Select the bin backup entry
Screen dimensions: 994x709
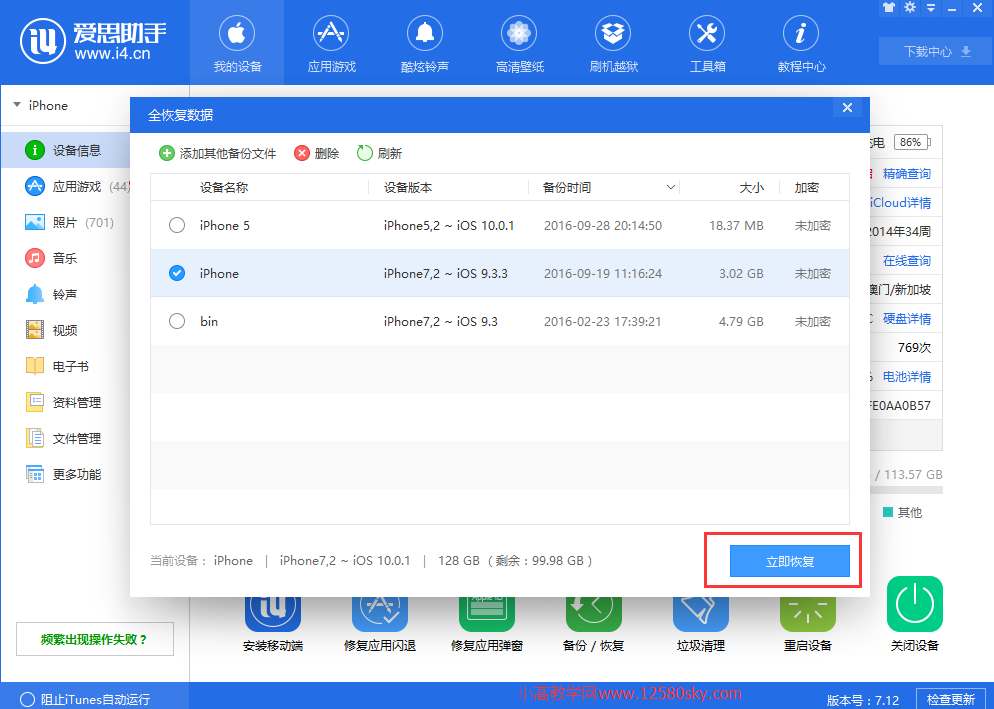pyautogui.click(x=177, y=322)
